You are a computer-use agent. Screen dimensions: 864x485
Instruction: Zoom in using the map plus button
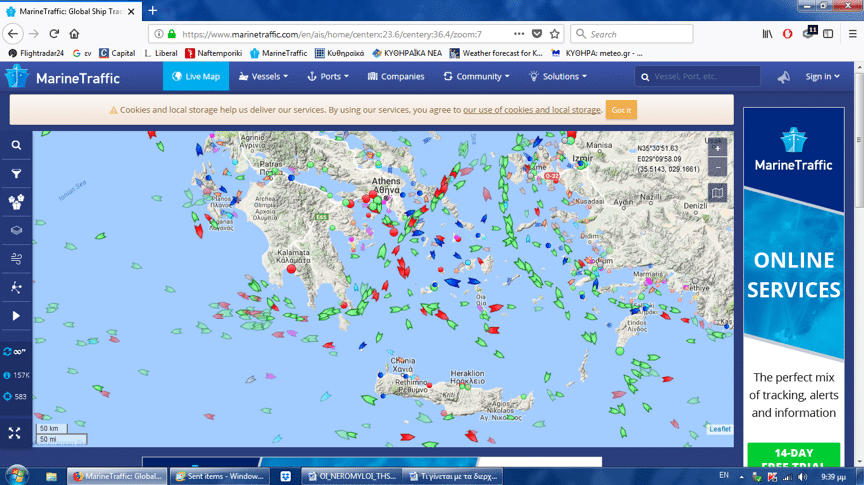(x=717, y=147)
